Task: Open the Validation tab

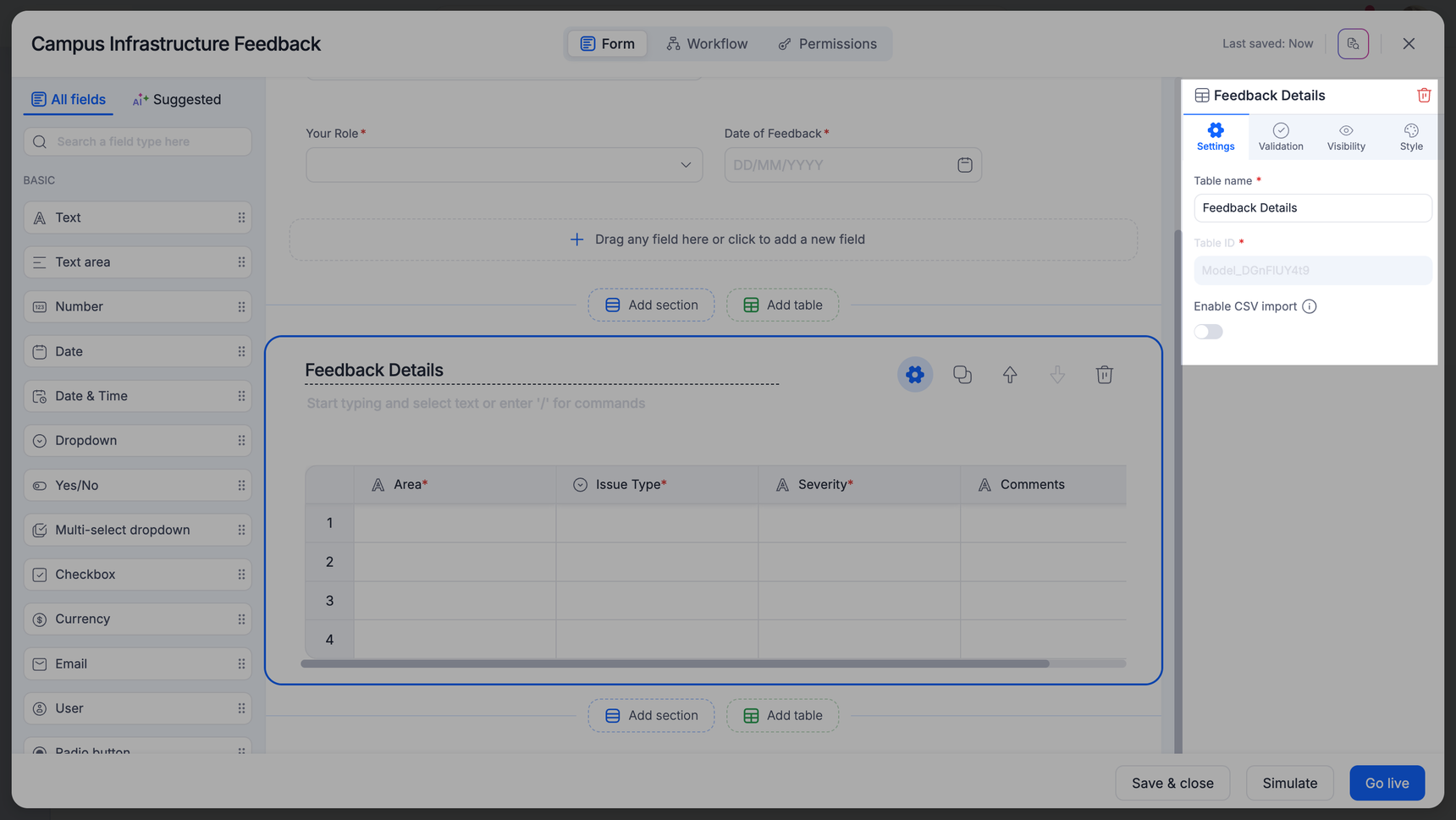Action: tap(1280, 136)
